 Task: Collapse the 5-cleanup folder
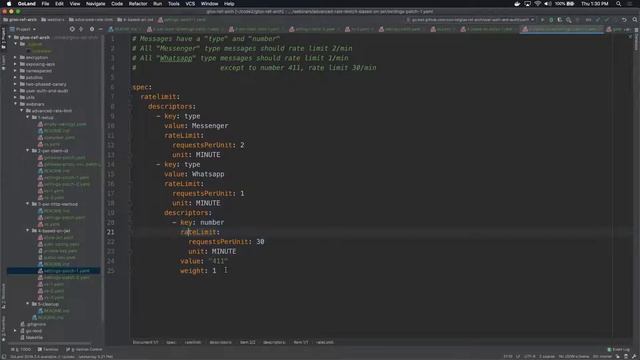pyautogui.click(x=28, y=304)
